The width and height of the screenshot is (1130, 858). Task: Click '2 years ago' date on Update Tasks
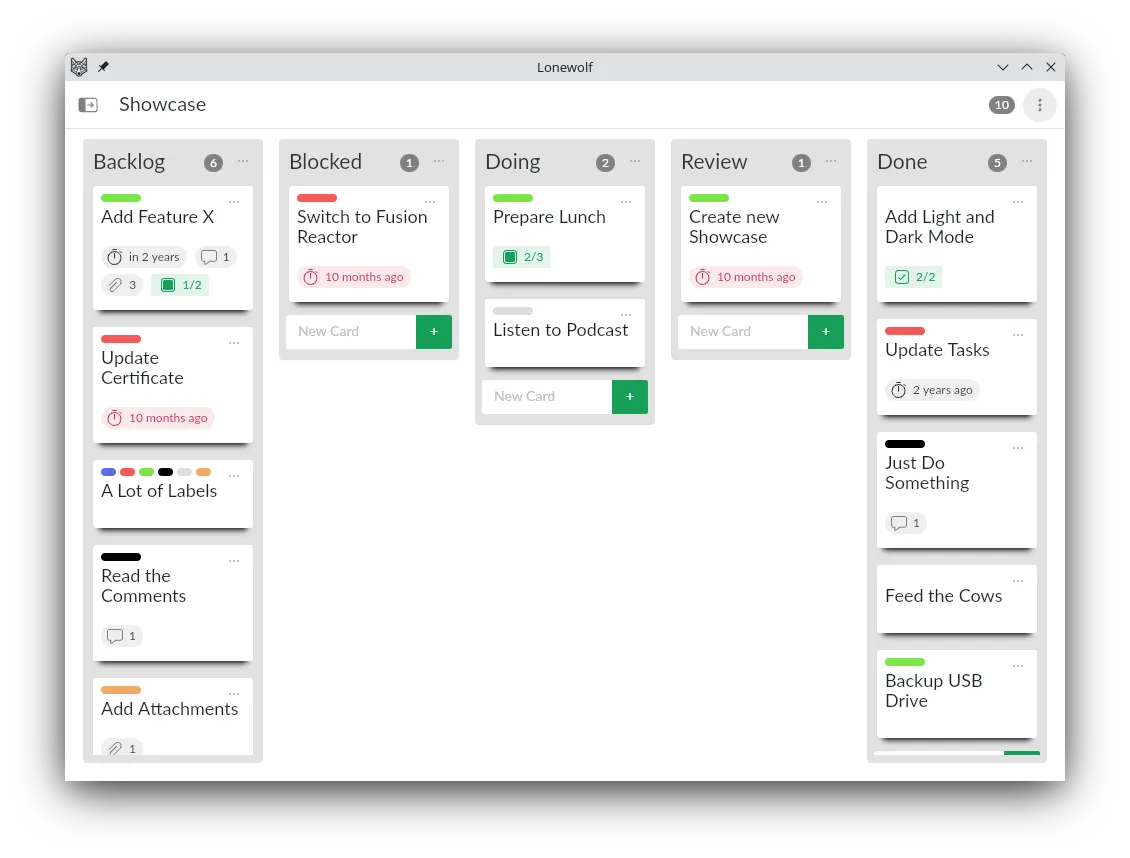click(933, 390)
